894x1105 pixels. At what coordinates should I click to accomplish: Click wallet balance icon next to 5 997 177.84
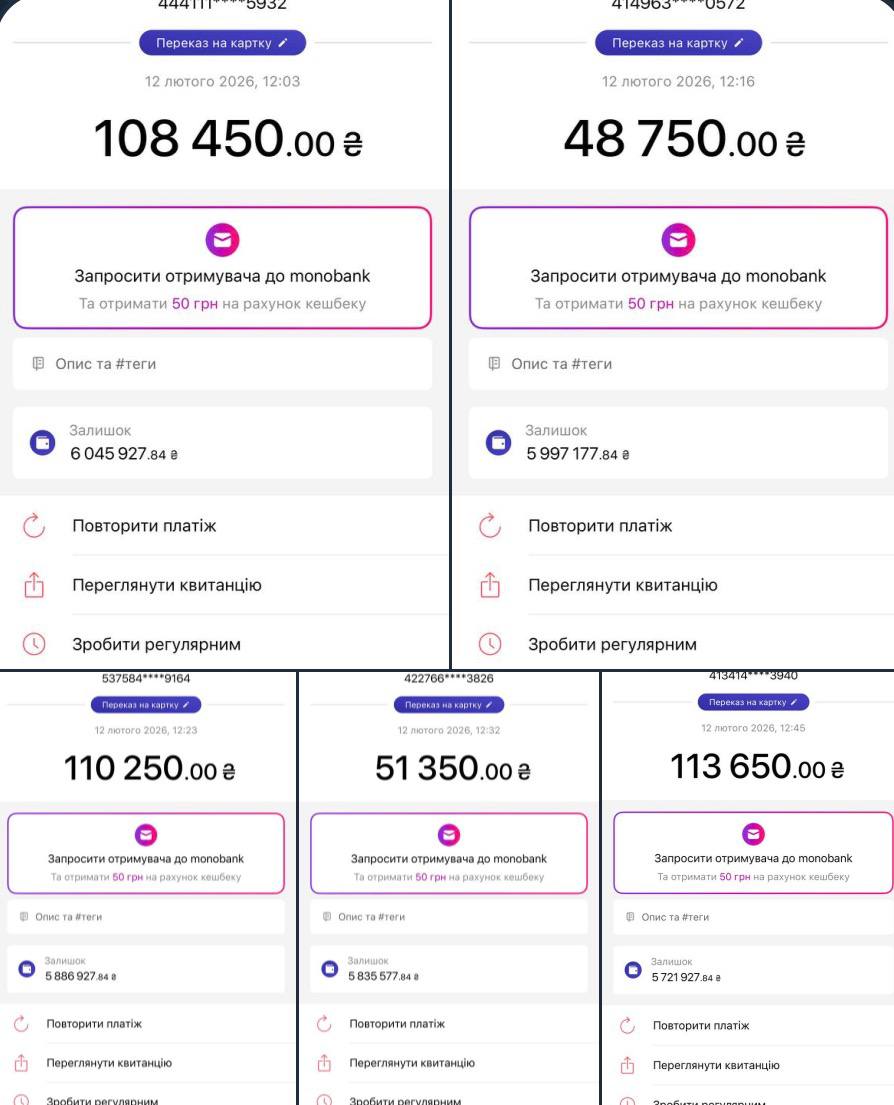click(x=497, y=443)
